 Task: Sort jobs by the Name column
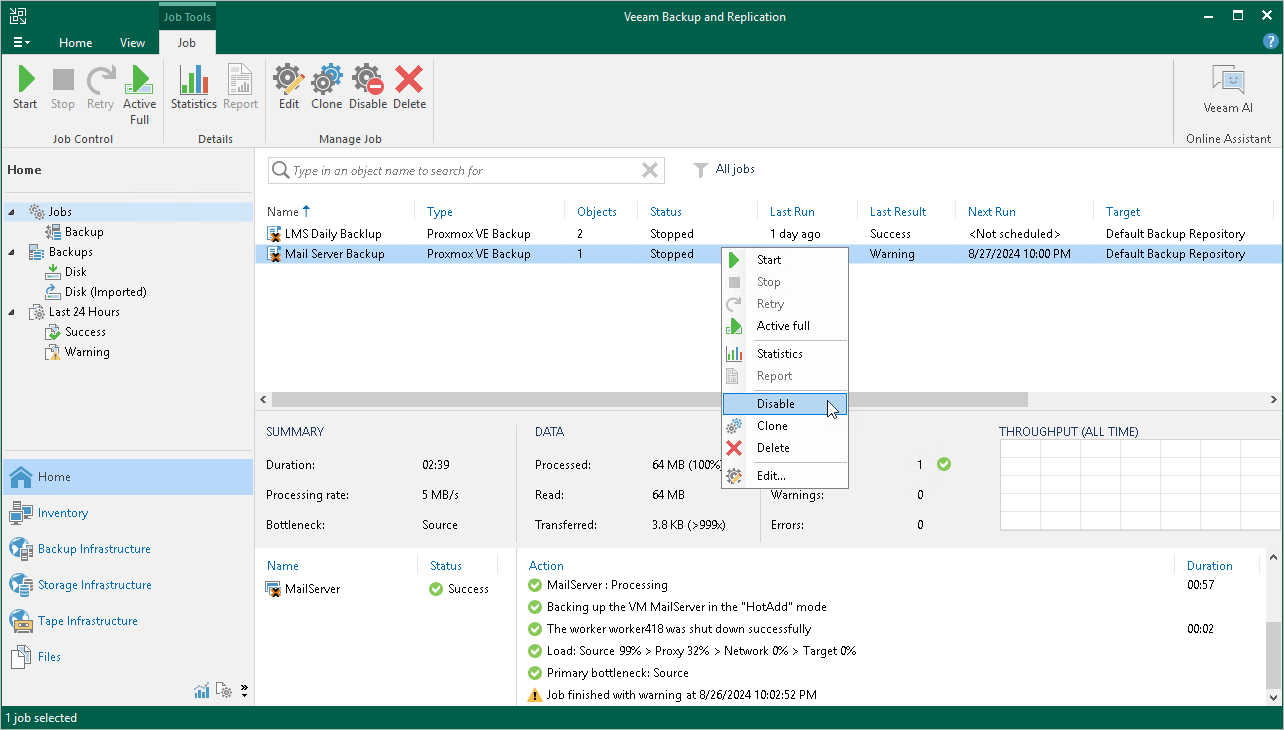point(283,212)
